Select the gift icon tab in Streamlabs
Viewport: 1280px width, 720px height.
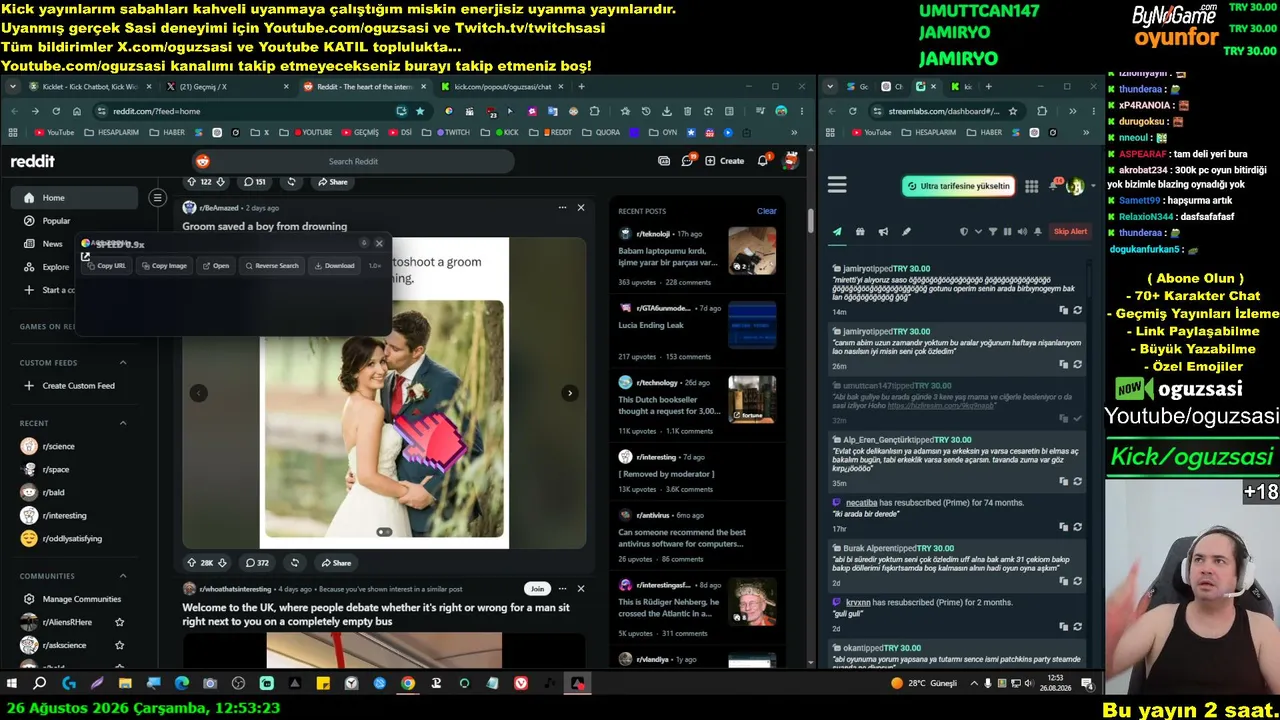(x=860, y=232)
